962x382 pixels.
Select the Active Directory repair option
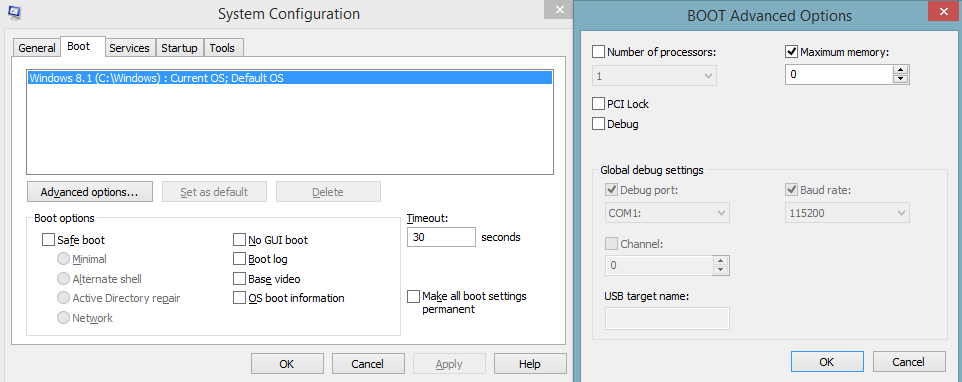pyautogui.click(x=63, y=298)
